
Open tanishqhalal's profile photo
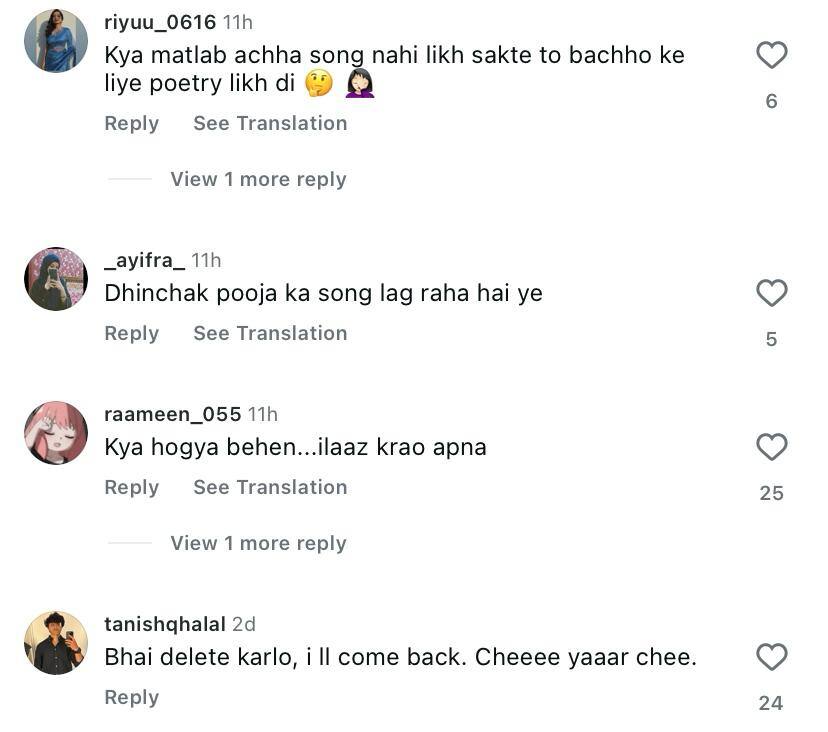click(x=56, y=643)
